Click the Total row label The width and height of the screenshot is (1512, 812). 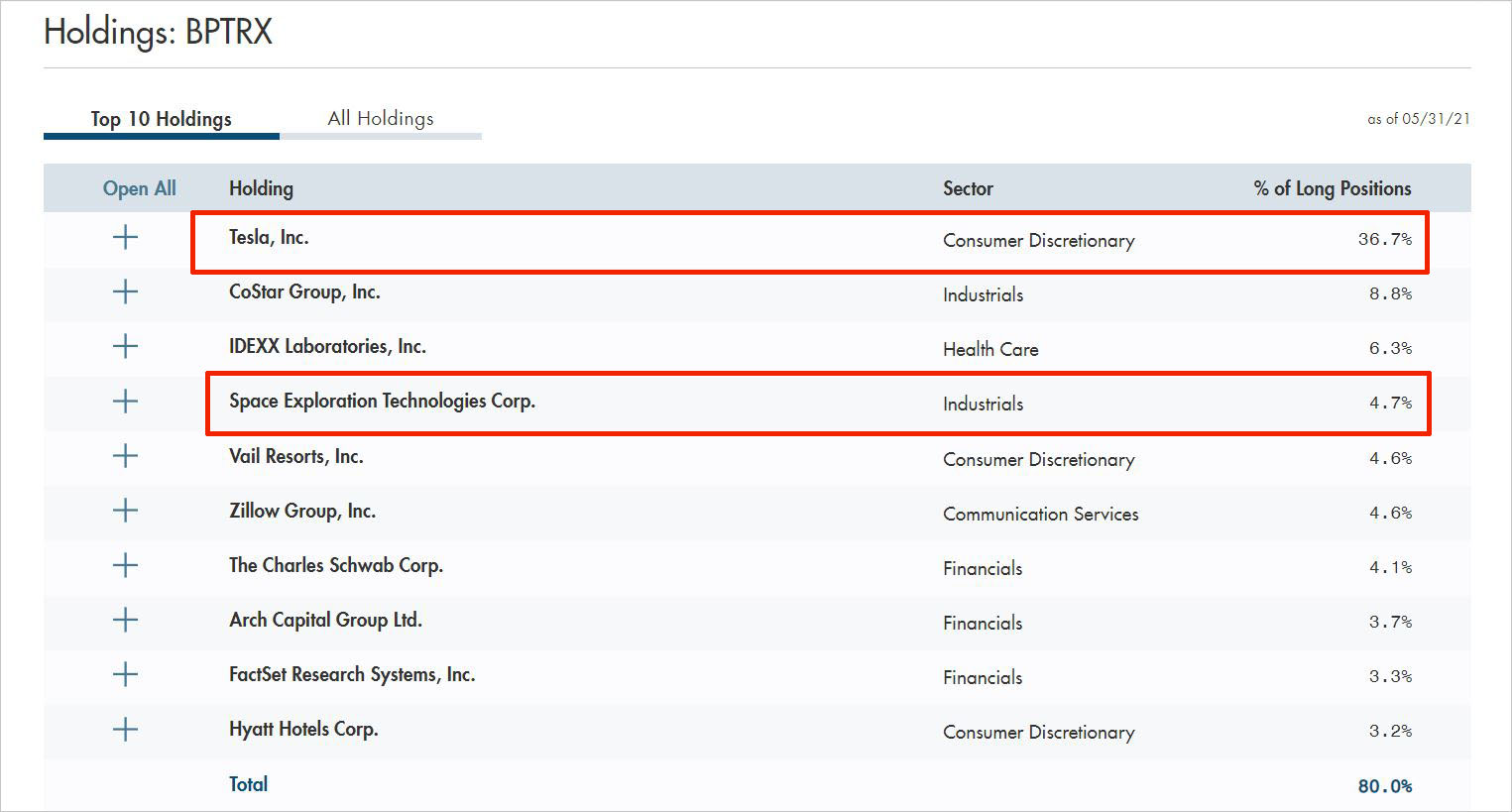coord(249,784)
